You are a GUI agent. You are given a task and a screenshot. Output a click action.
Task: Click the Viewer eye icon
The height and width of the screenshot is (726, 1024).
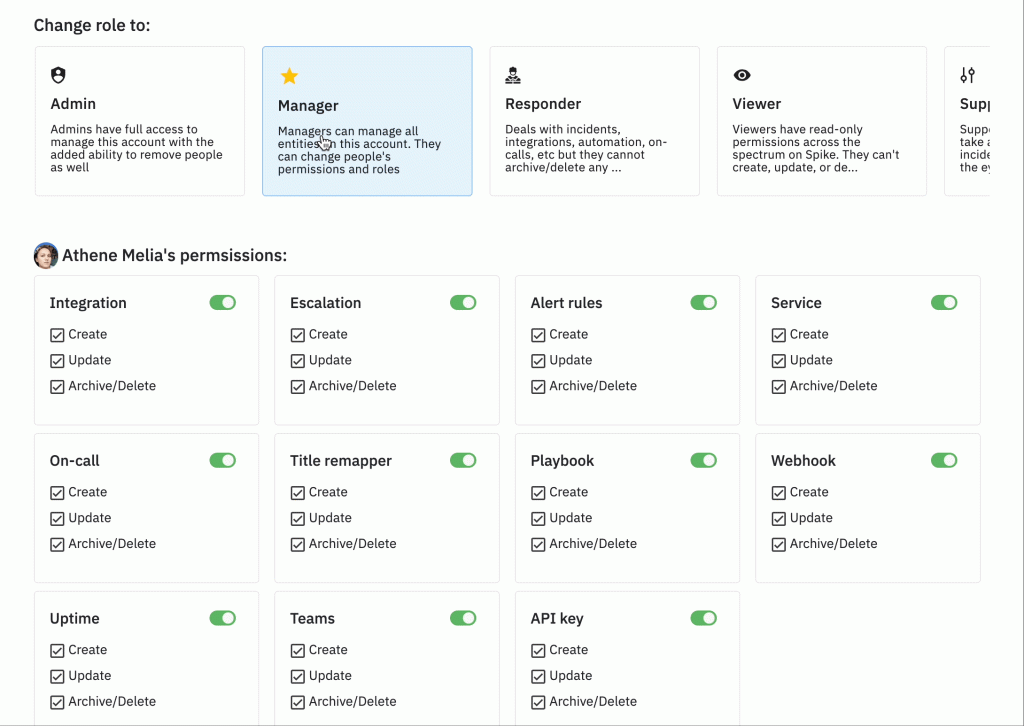click(742, 75)
